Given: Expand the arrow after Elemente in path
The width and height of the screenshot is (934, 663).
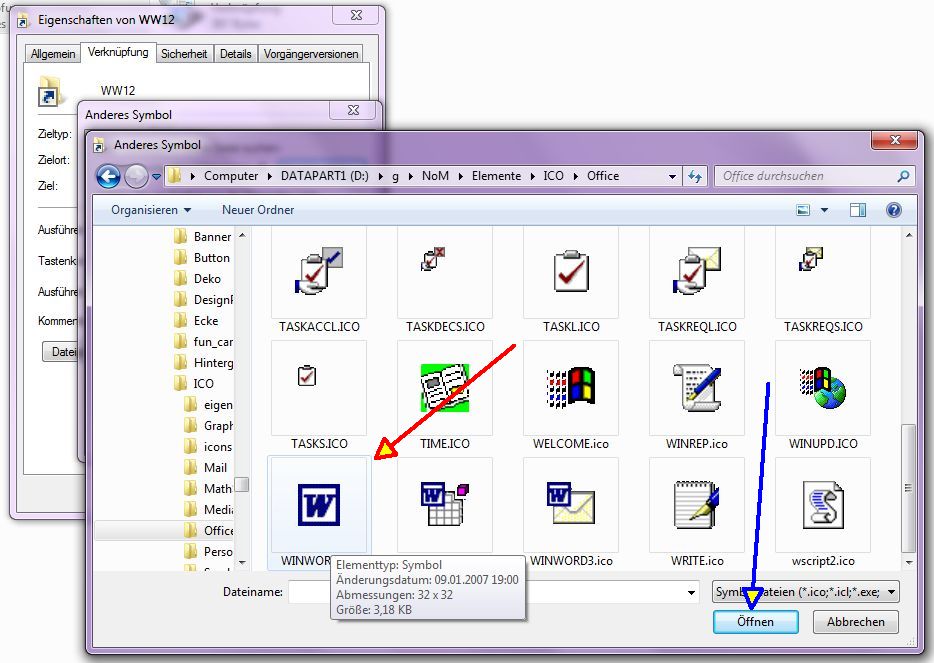Looking at the screenshot, I should [x=532, y=176].
